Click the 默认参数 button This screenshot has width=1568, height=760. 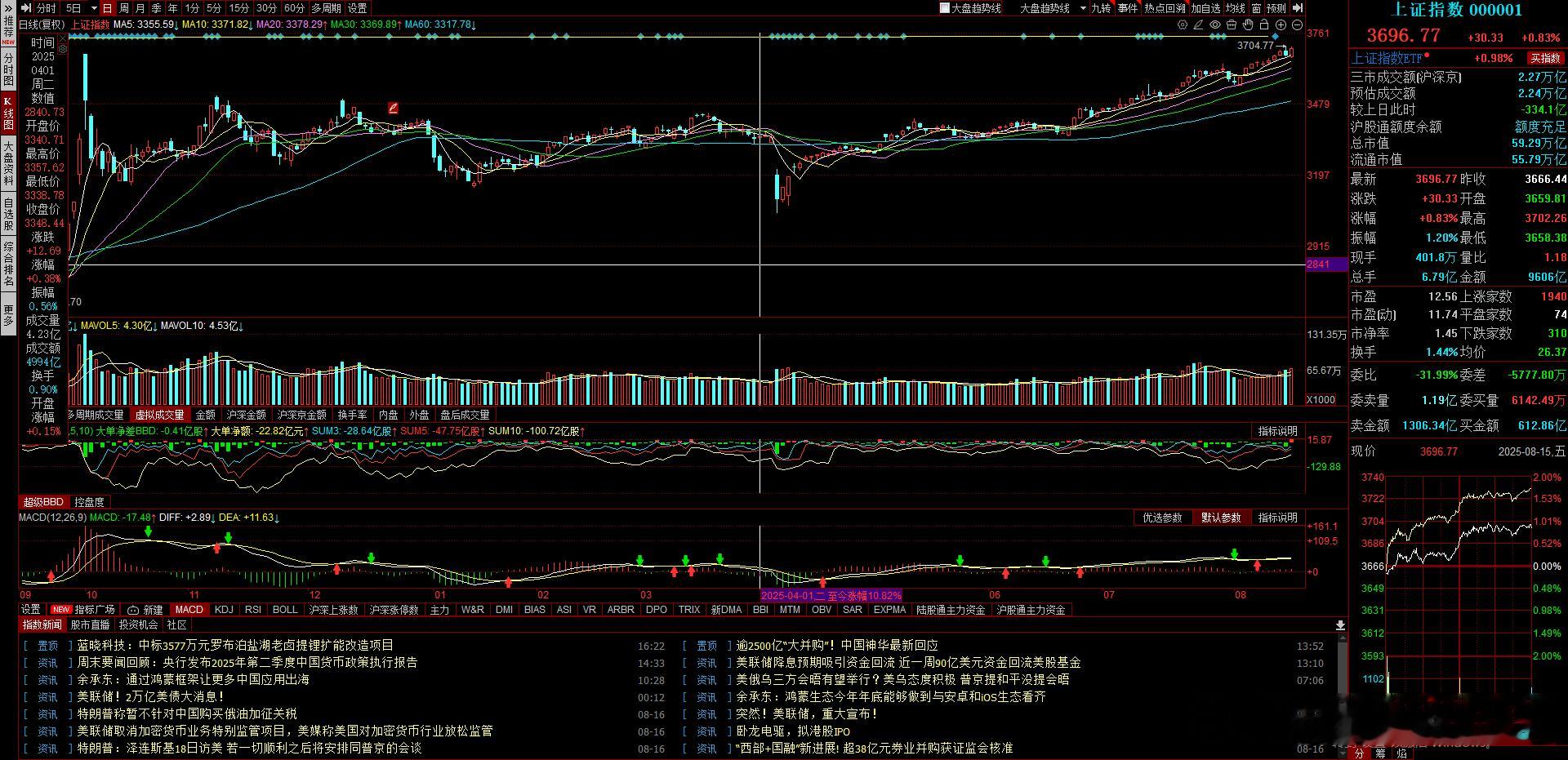1221,518
